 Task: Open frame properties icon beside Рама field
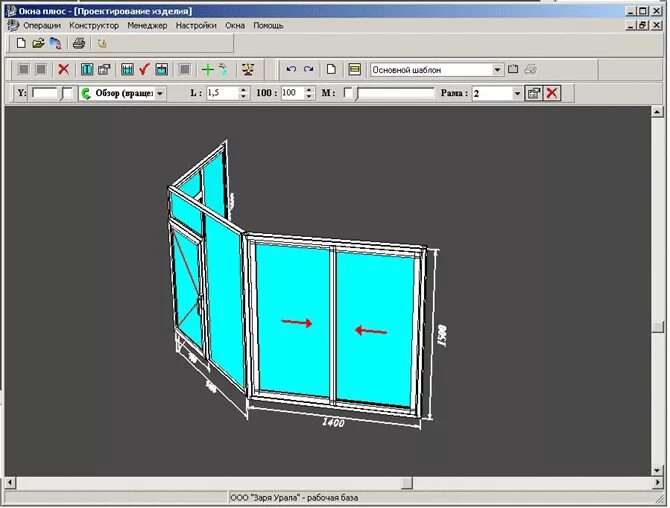534,93
